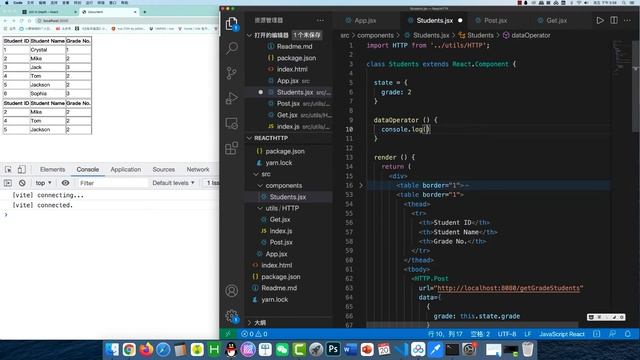
Task: Click the feedback icon in the status bar
Action: [x=612, y=334]
